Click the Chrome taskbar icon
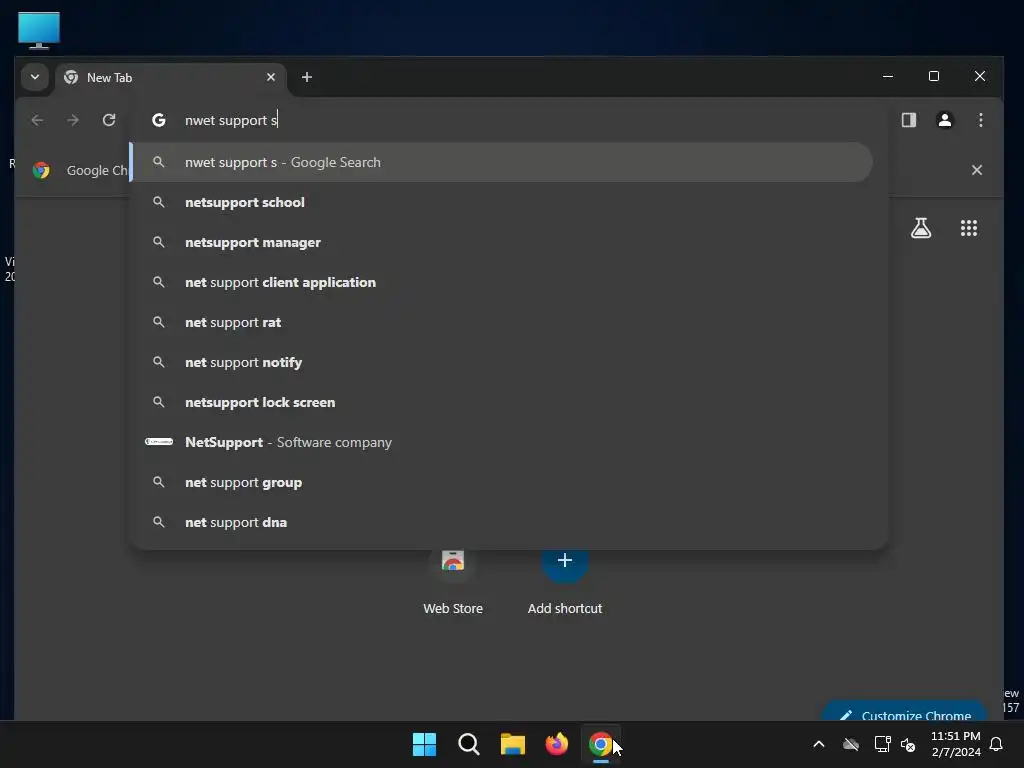This screenshot has width=1024, height=768. pyautogui.click(x=601, y=744)
